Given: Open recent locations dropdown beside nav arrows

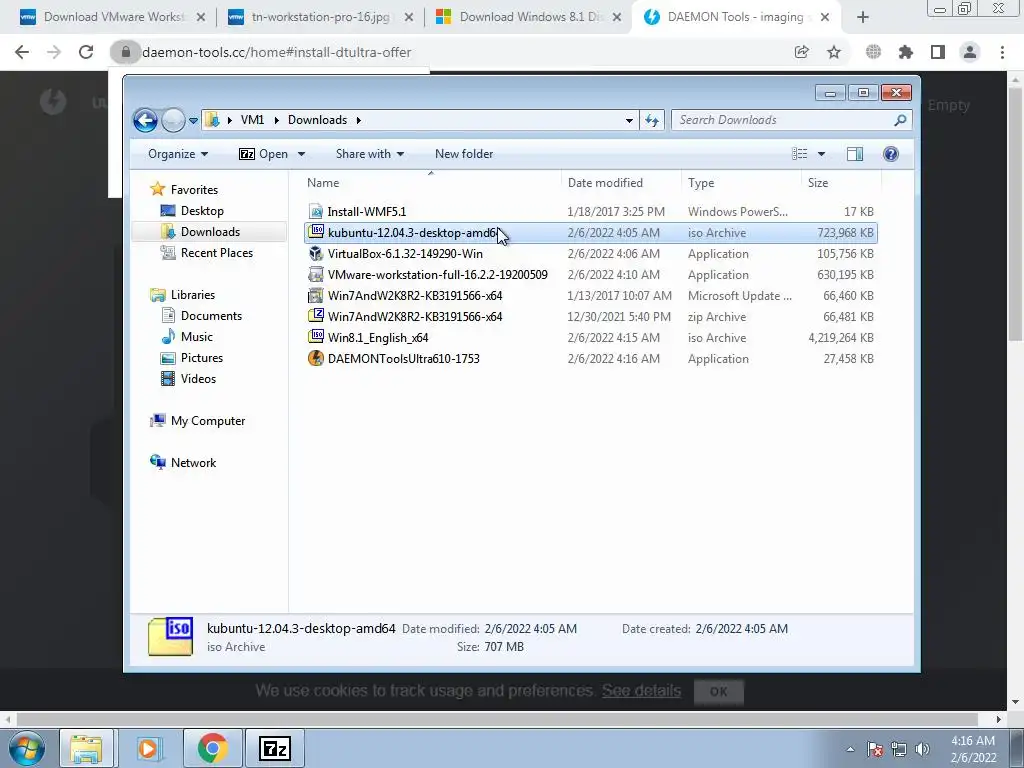Looking at the screenshot, I should coord(193,121).
